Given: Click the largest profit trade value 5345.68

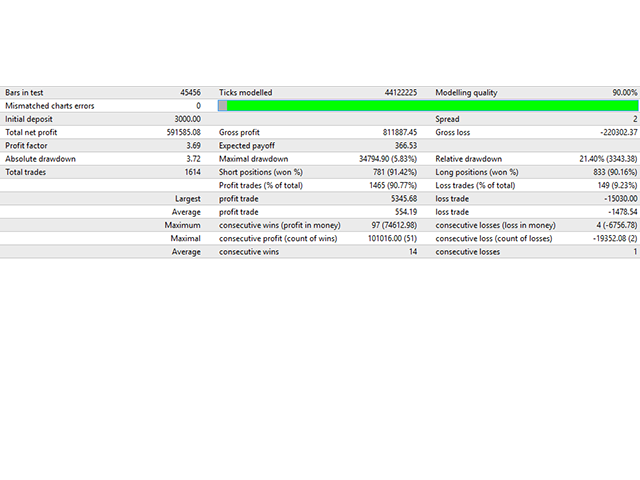Looking at the screenshot, I should [404, 199].
